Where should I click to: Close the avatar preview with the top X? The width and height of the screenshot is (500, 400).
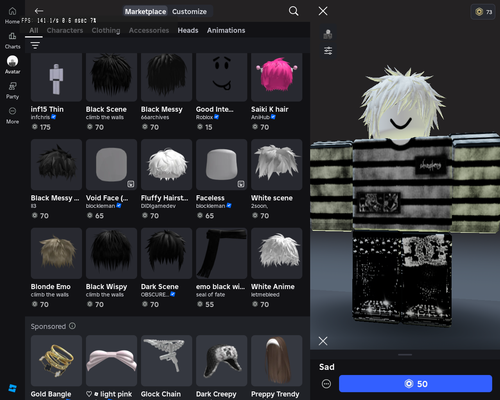323,11
